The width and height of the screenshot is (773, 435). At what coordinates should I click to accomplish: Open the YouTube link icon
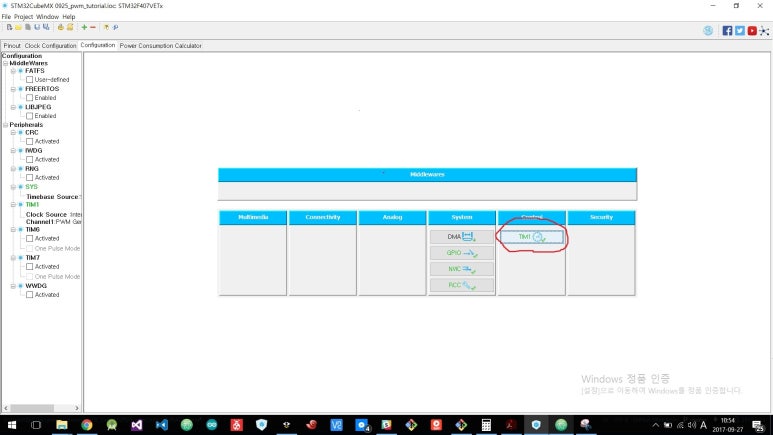click(x=752, y=31)
